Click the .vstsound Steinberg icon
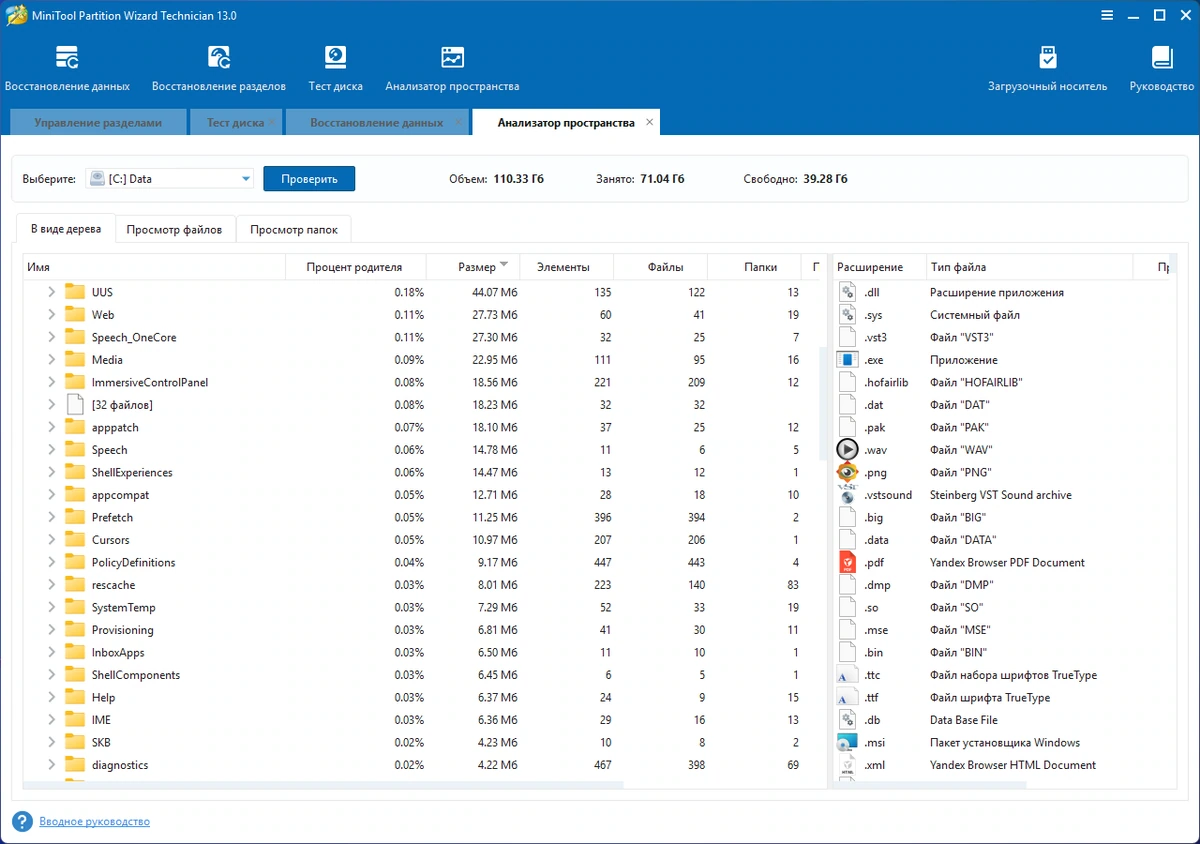The width and height of the screenshot is (1200, 844). pyautogui.click(x=848, y=495)
